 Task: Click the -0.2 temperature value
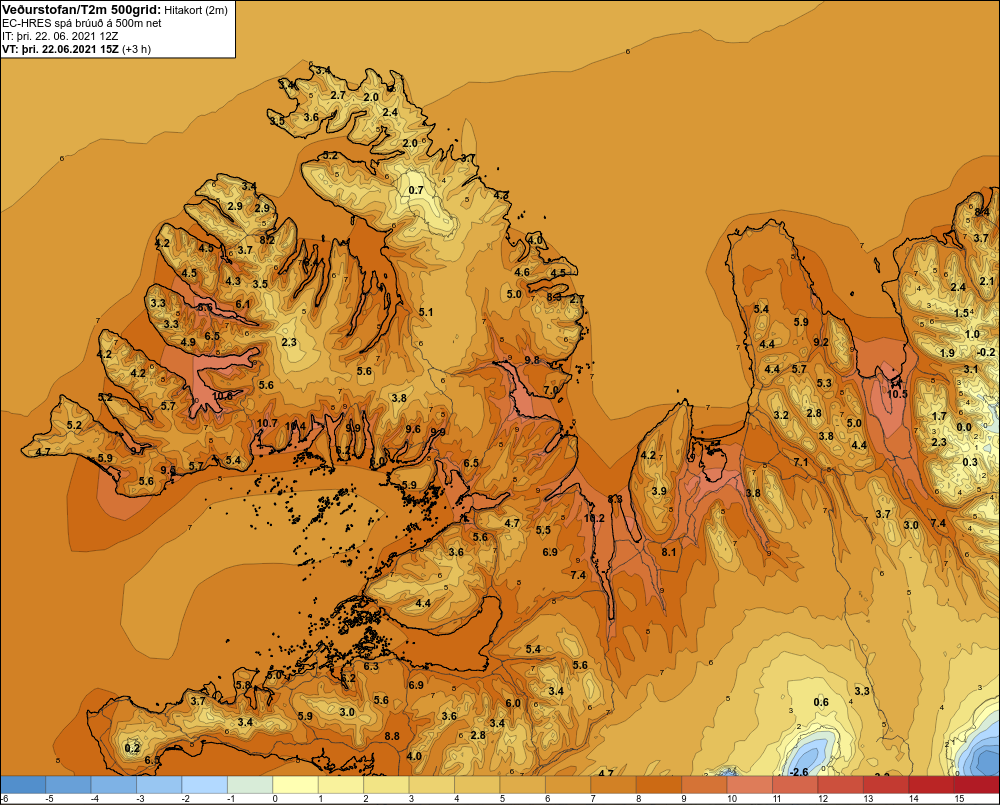coord(985,352)
